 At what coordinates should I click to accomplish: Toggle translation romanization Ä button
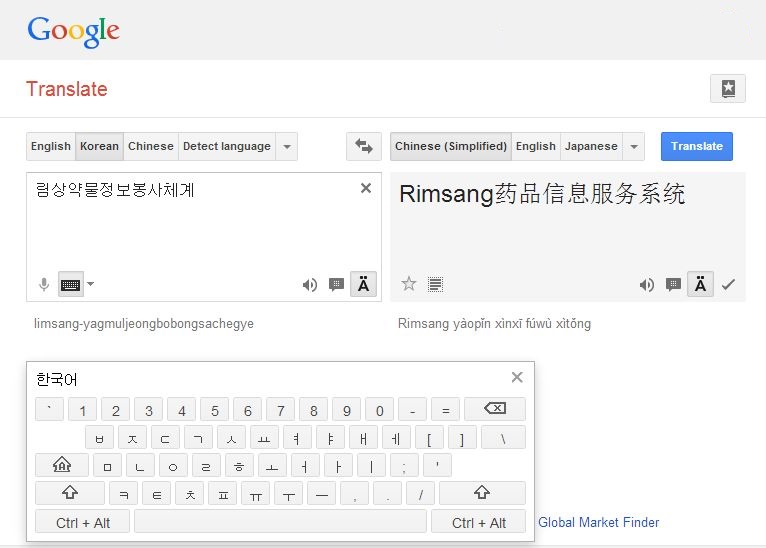point(700,285)
